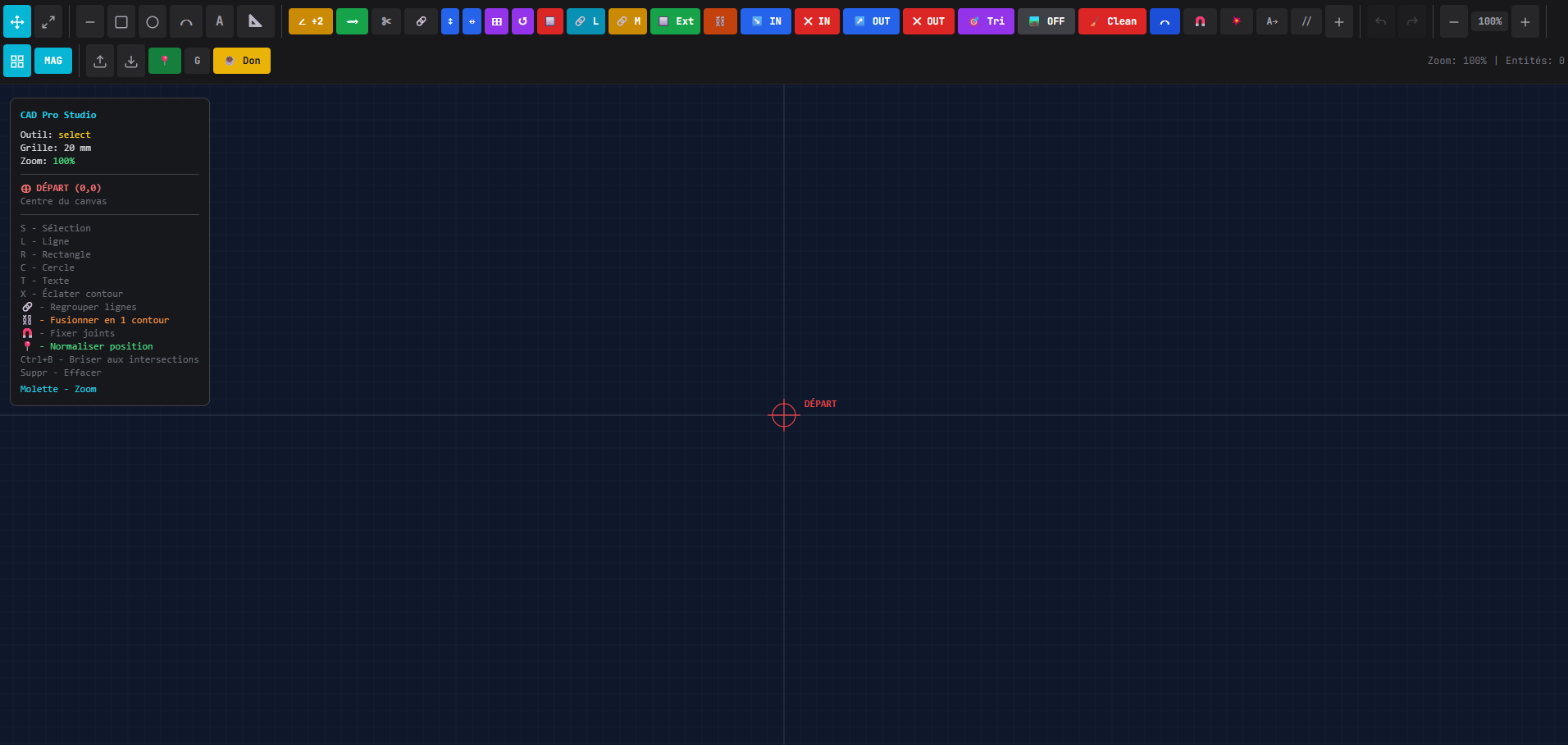Click the undo arrow
The image size is (1568, 745).
click(1381, 21)
